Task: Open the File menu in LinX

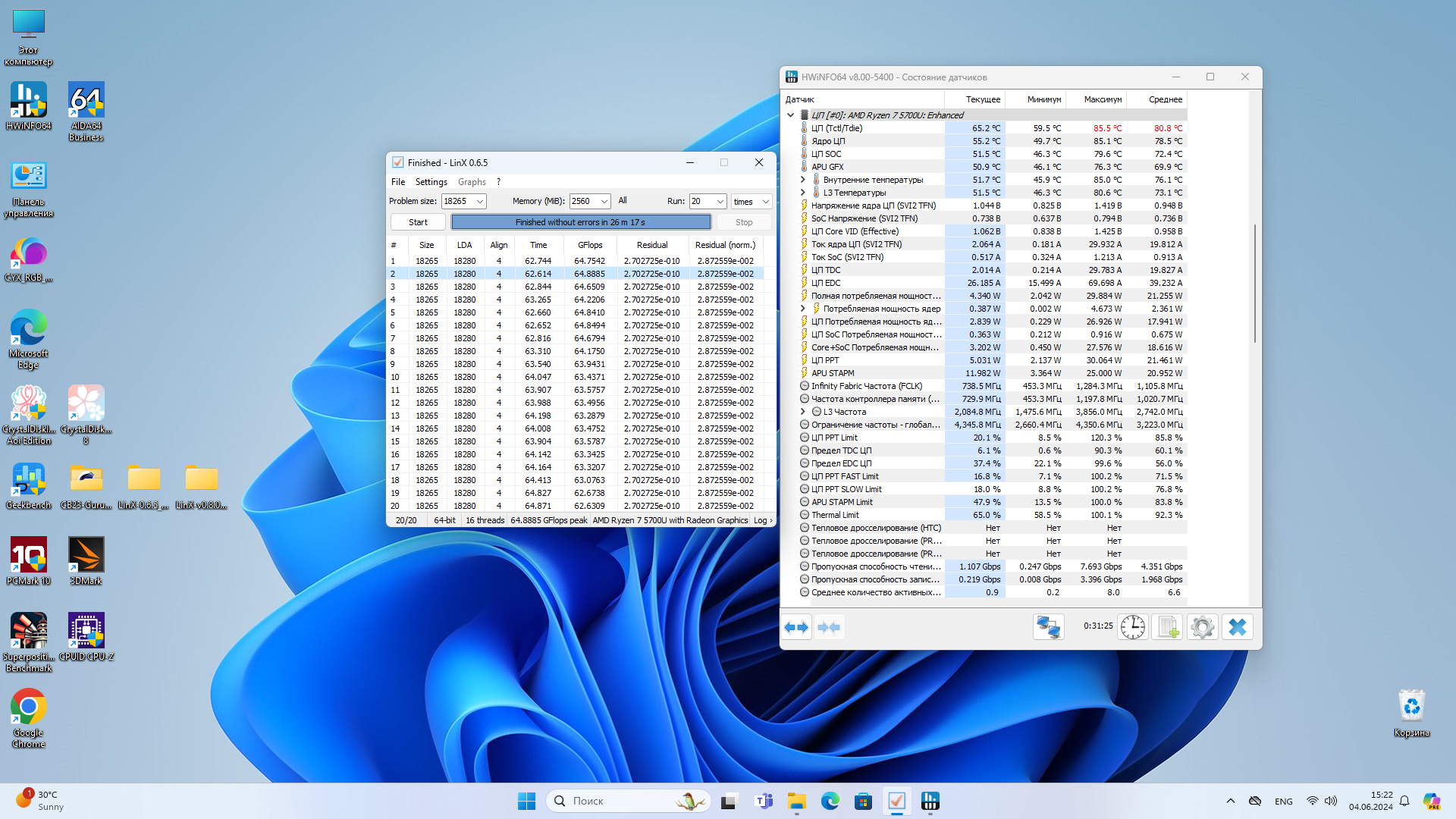Action: click(397, 182)
